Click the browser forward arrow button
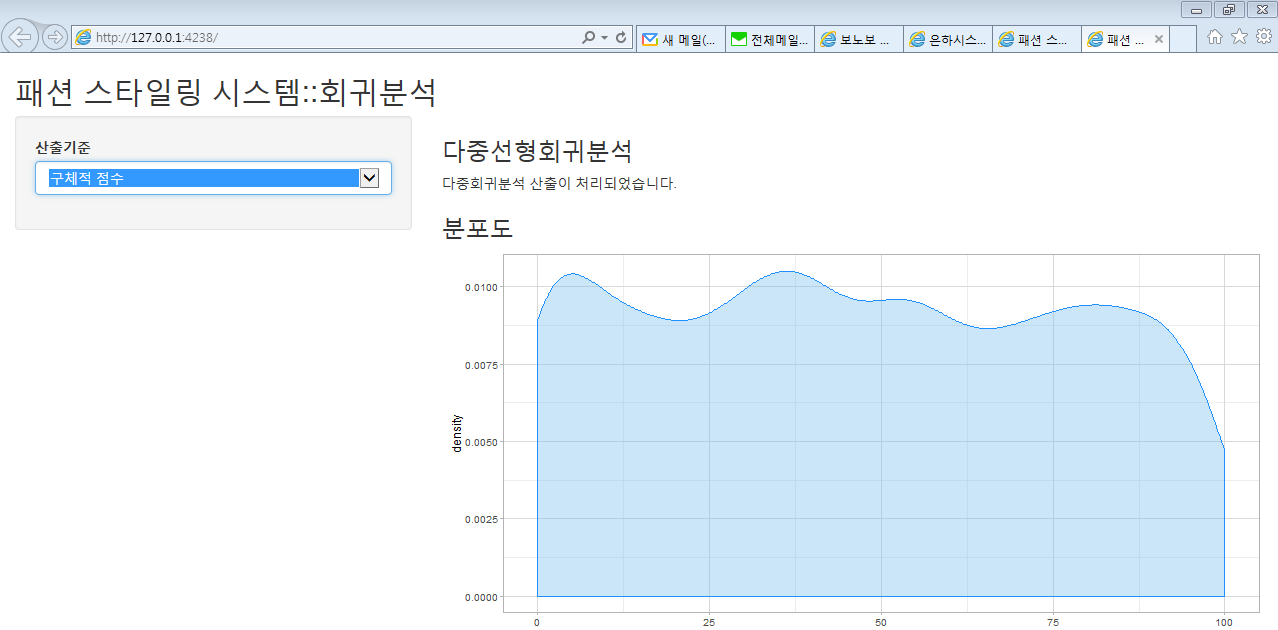This screenshot has width=1278, height=630. coord(55,38)
